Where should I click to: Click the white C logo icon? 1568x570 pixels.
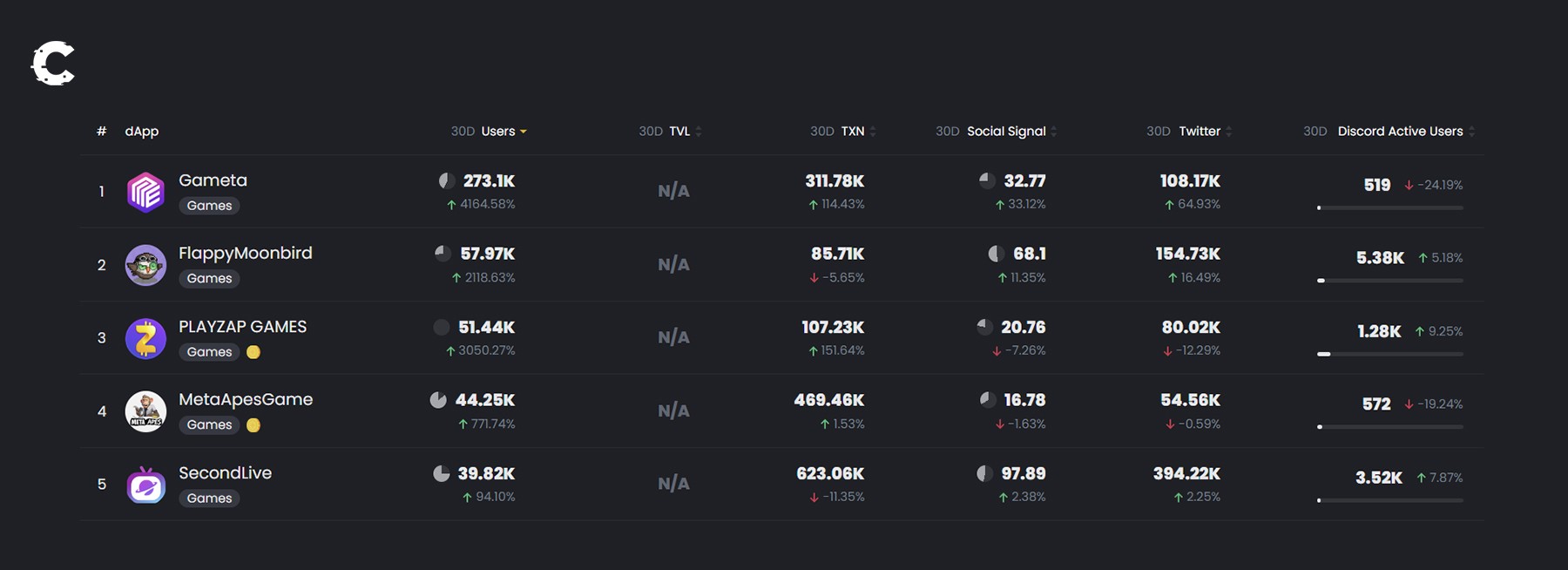pyautogui.click(x=53, y=64)
